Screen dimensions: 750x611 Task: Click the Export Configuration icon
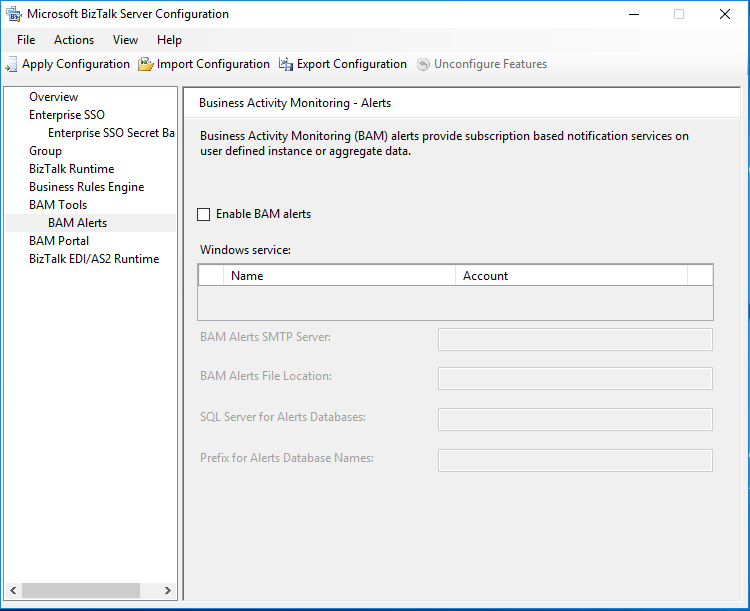(286, 64)
